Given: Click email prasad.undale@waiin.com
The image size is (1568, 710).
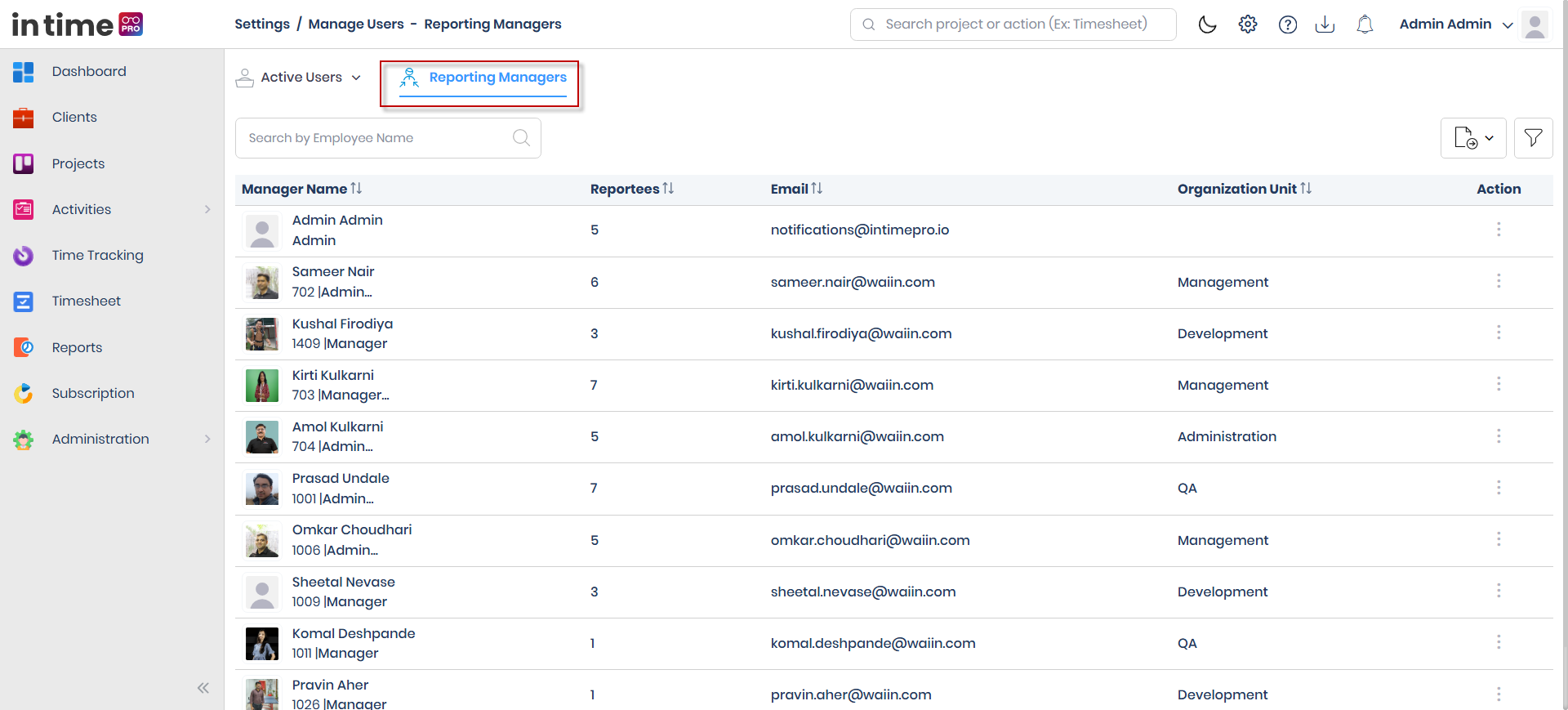Looking at the screenshot, I should point(862,489).
